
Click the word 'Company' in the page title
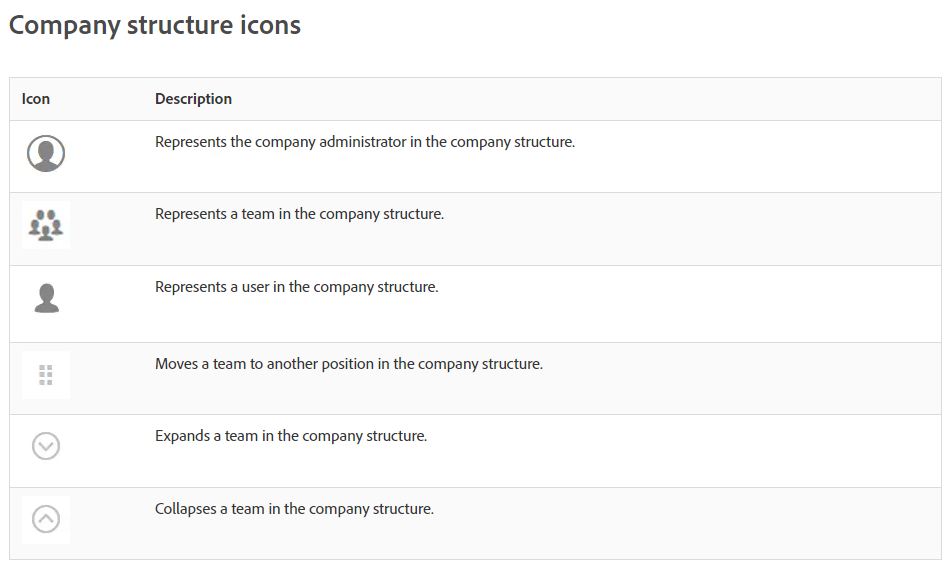(65, 25)
